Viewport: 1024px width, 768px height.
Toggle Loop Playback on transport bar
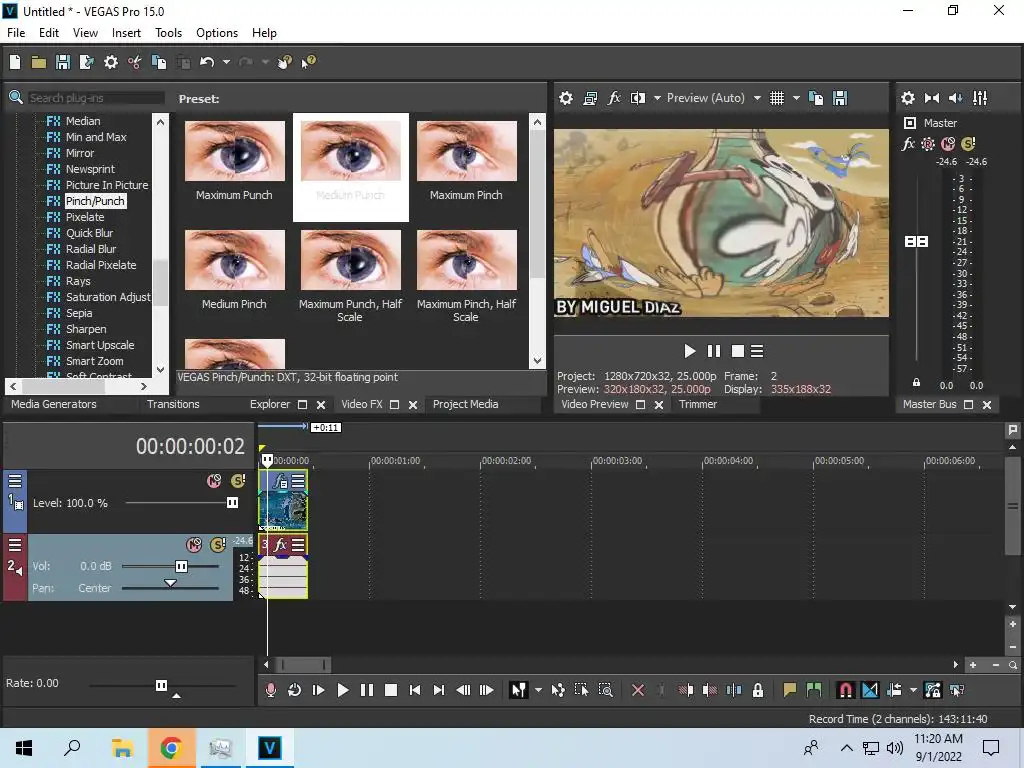tap(295, 690)
